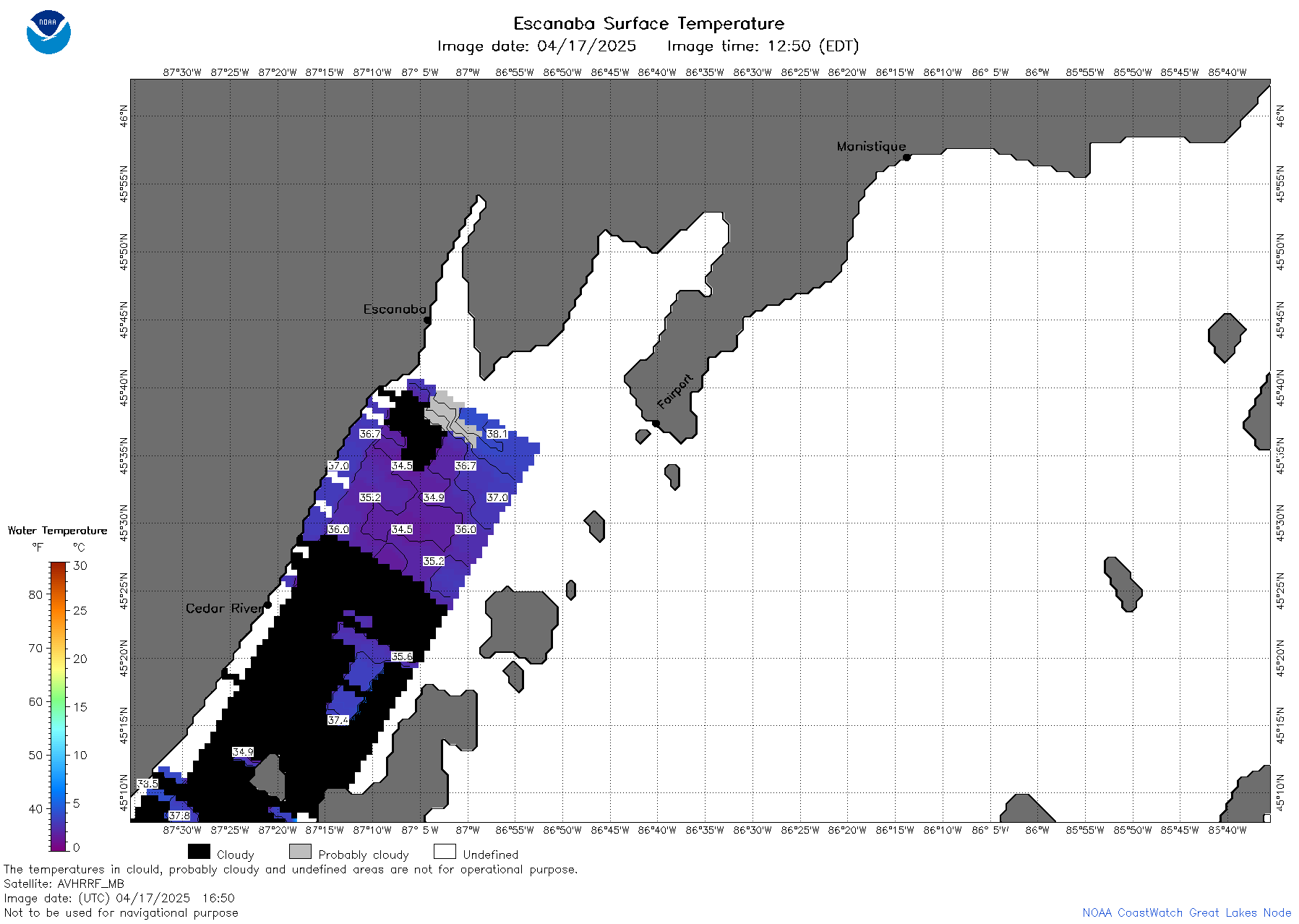The width and height of the screenshot is (1299, 924).
Task: Click the UTC image date 16:50 line
Action: (119, 898)
